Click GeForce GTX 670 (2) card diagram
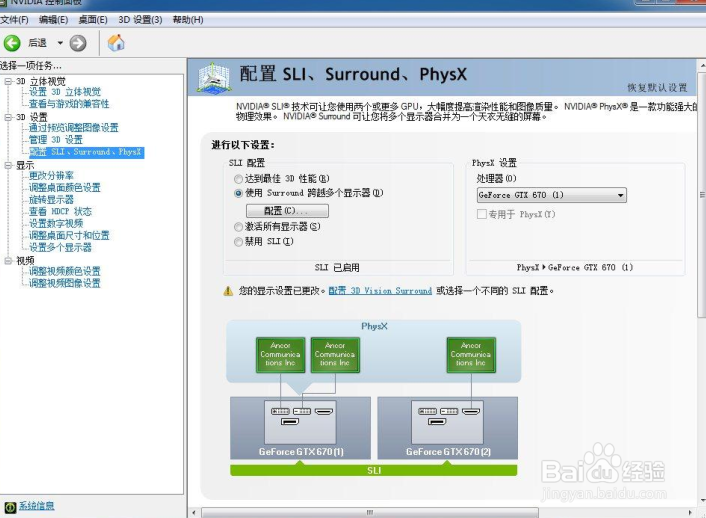Screen dimensions: 706x518 point(448,427)
